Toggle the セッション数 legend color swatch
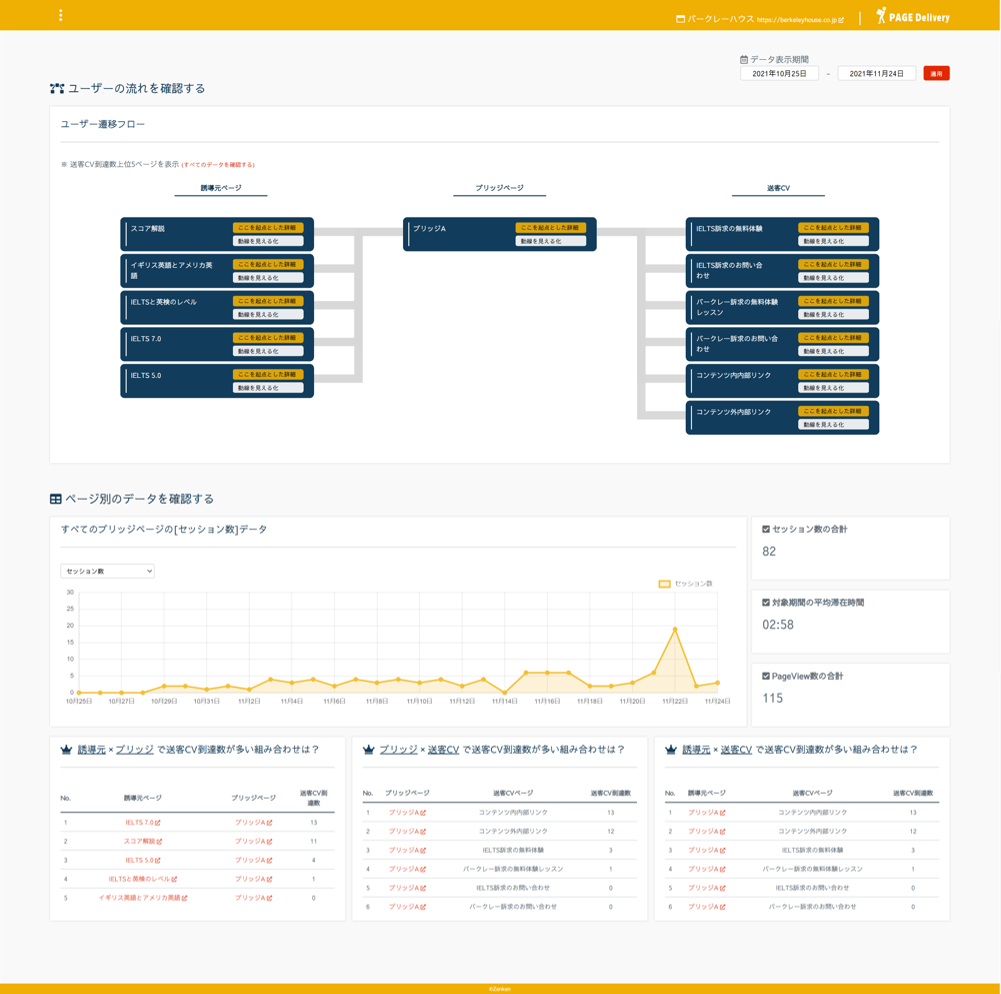1001x994 pixels. click(x=664, y=584)
